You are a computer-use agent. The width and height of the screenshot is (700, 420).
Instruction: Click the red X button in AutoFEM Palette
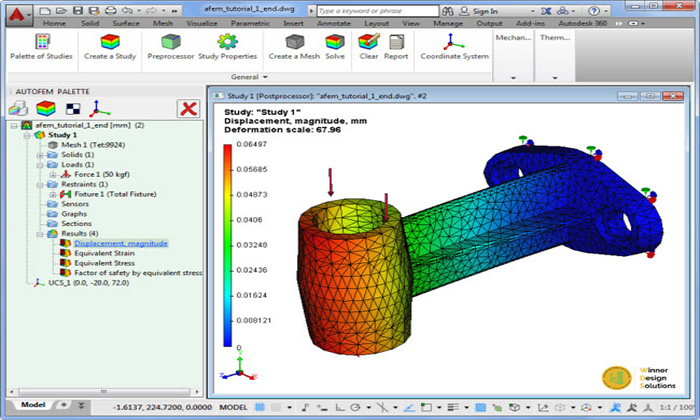(x=188, y=108)
